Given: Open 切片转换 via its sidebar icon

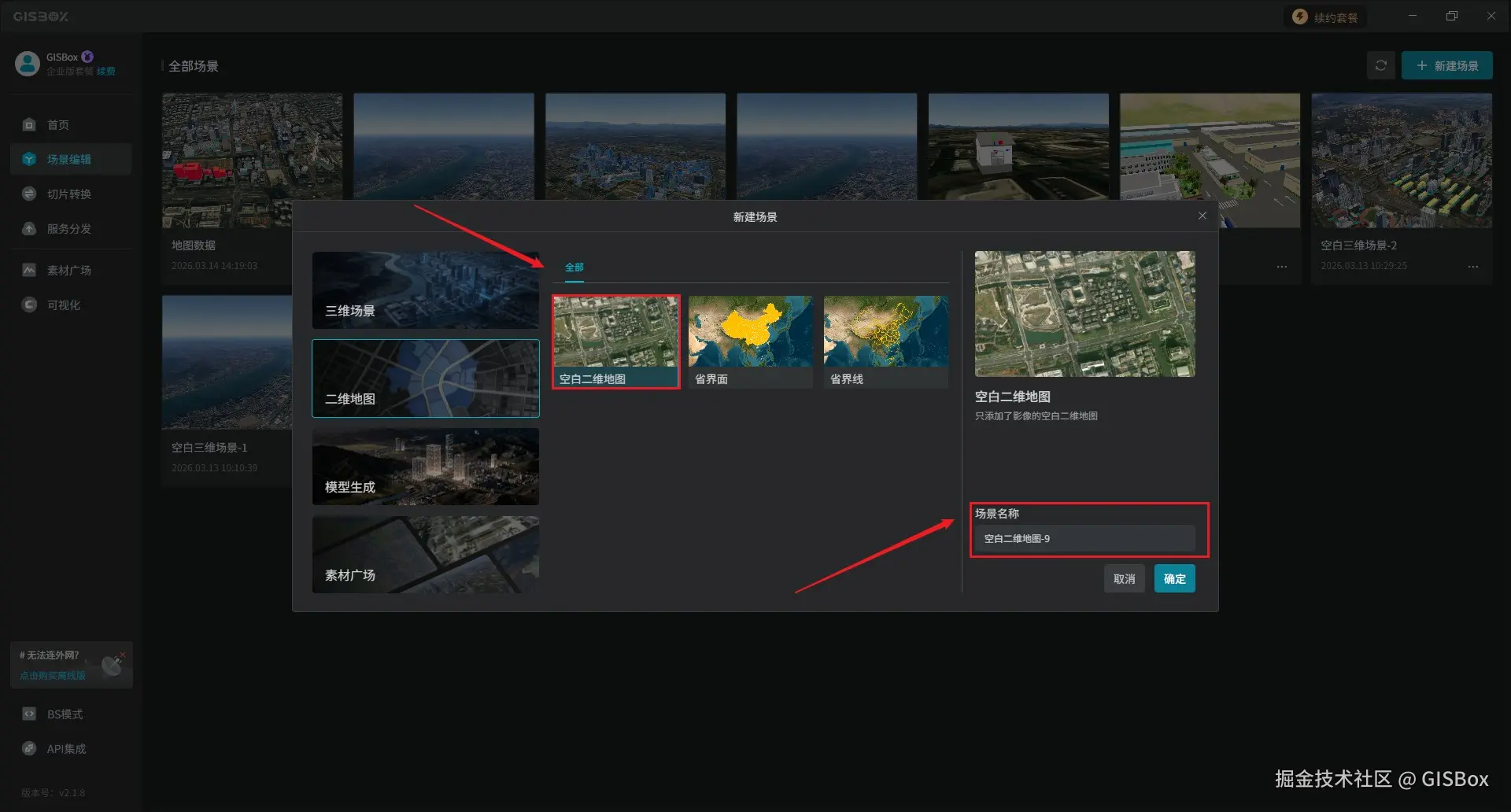Looking at the screenshot, I should point(29,194).
